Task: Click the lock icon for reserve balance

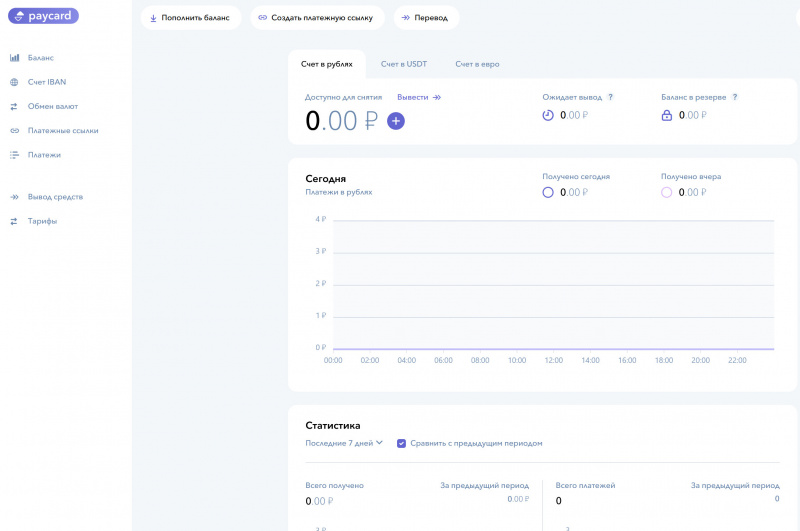Action: coord(667,116)
